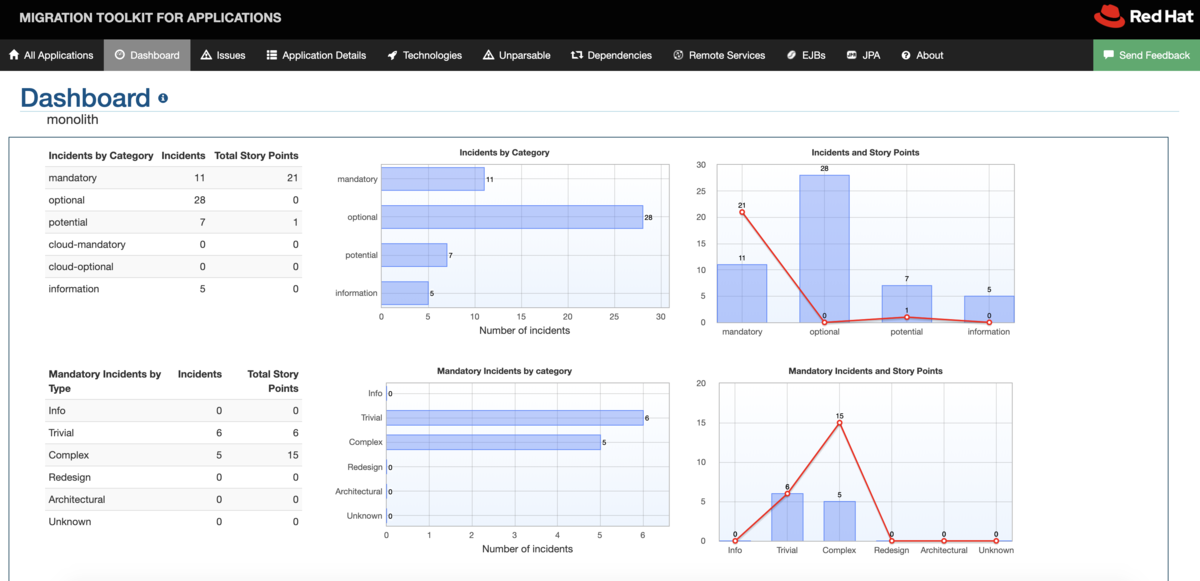This screenshot has width=1200, height=581.
Task: Click the Complex row in type table
Action: (174, 455)
